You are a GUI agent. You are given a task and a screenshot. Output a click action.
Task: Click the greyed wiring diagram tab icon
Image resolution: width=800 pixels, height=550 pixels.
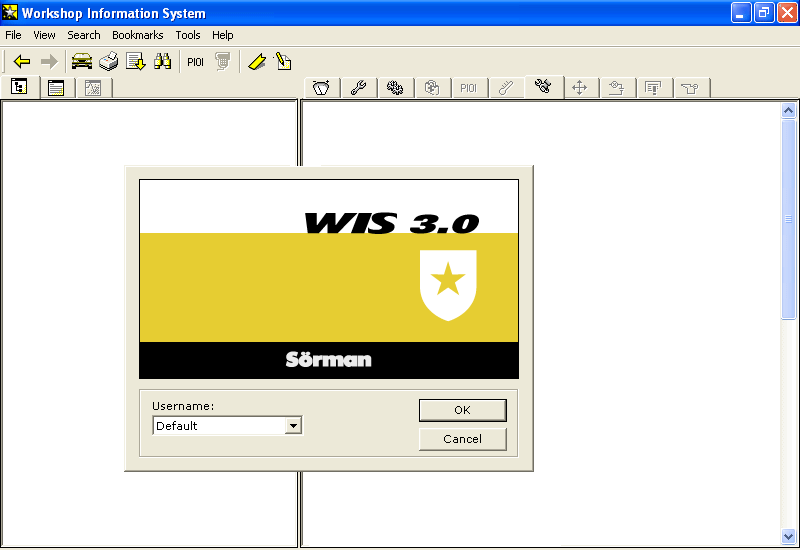tap(616, 88)
